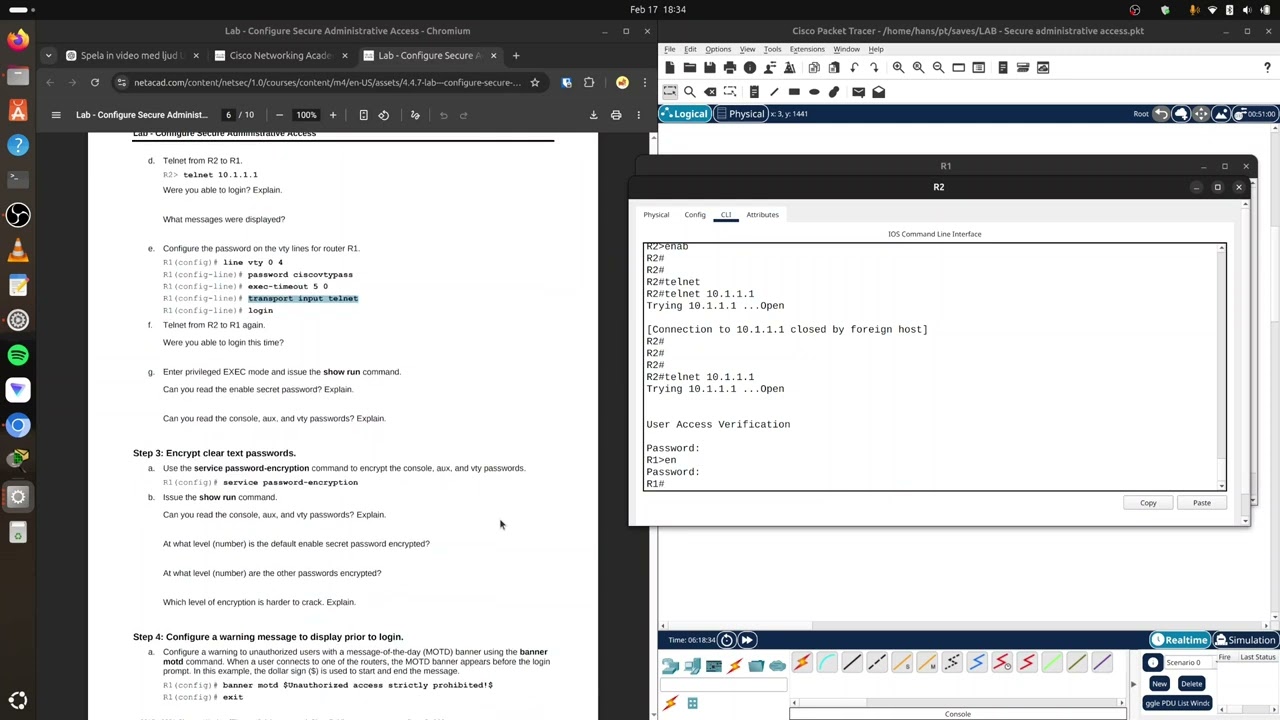
Task: Choose Serial DCE red cable with clock
Action: coord(1002,662)
